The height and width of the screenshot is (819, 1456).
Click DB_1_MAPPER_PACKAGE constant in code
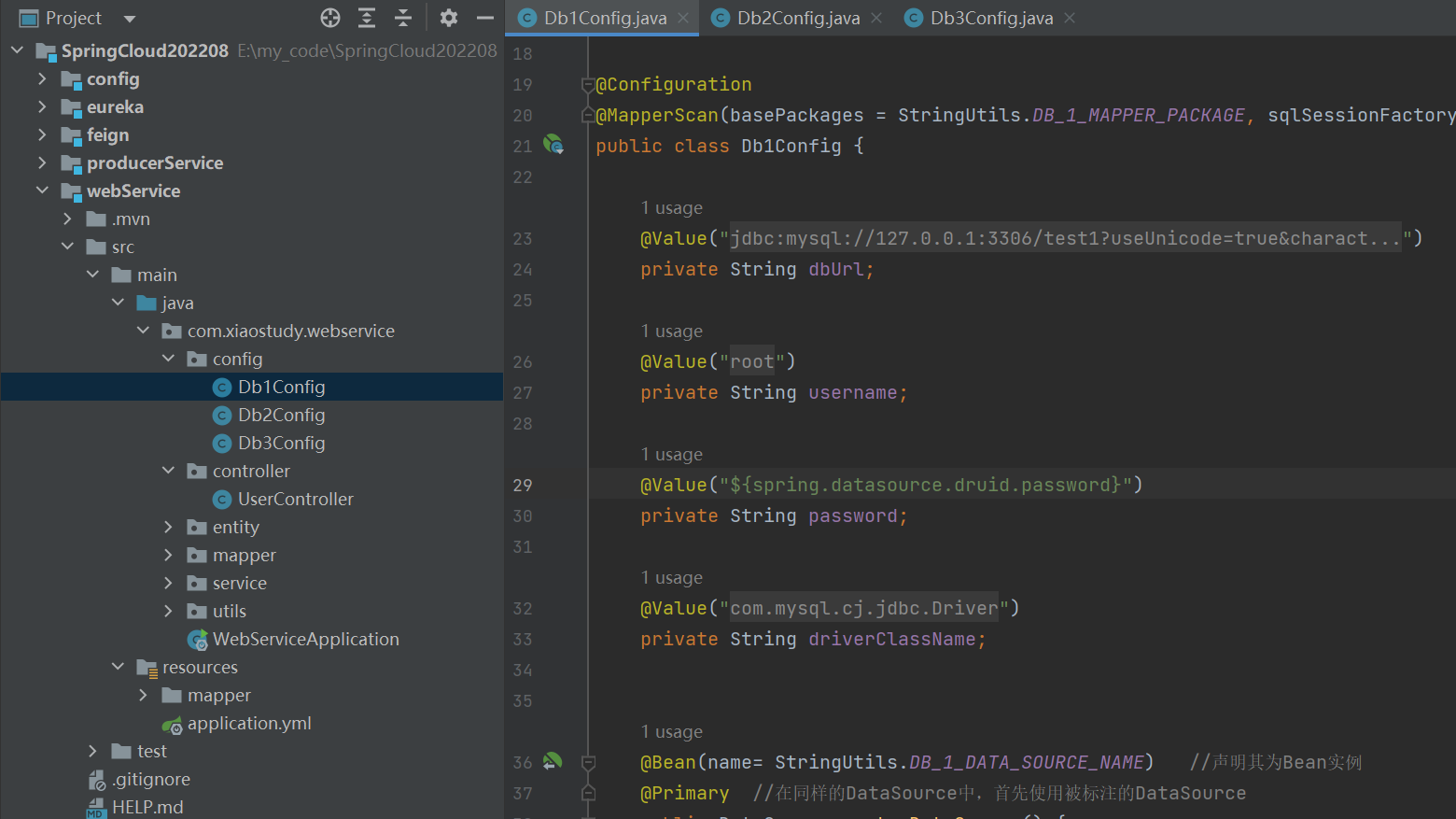pyautogui.click(x=1139, y=115)
